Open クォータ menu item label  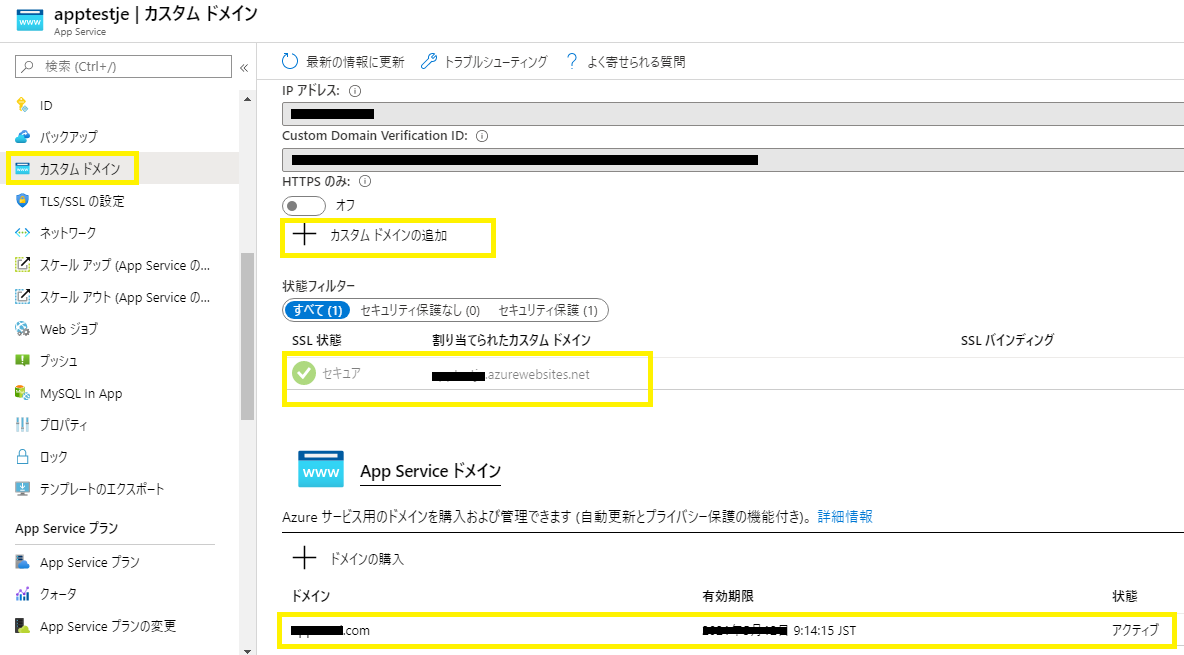click(x=58, y=594)
